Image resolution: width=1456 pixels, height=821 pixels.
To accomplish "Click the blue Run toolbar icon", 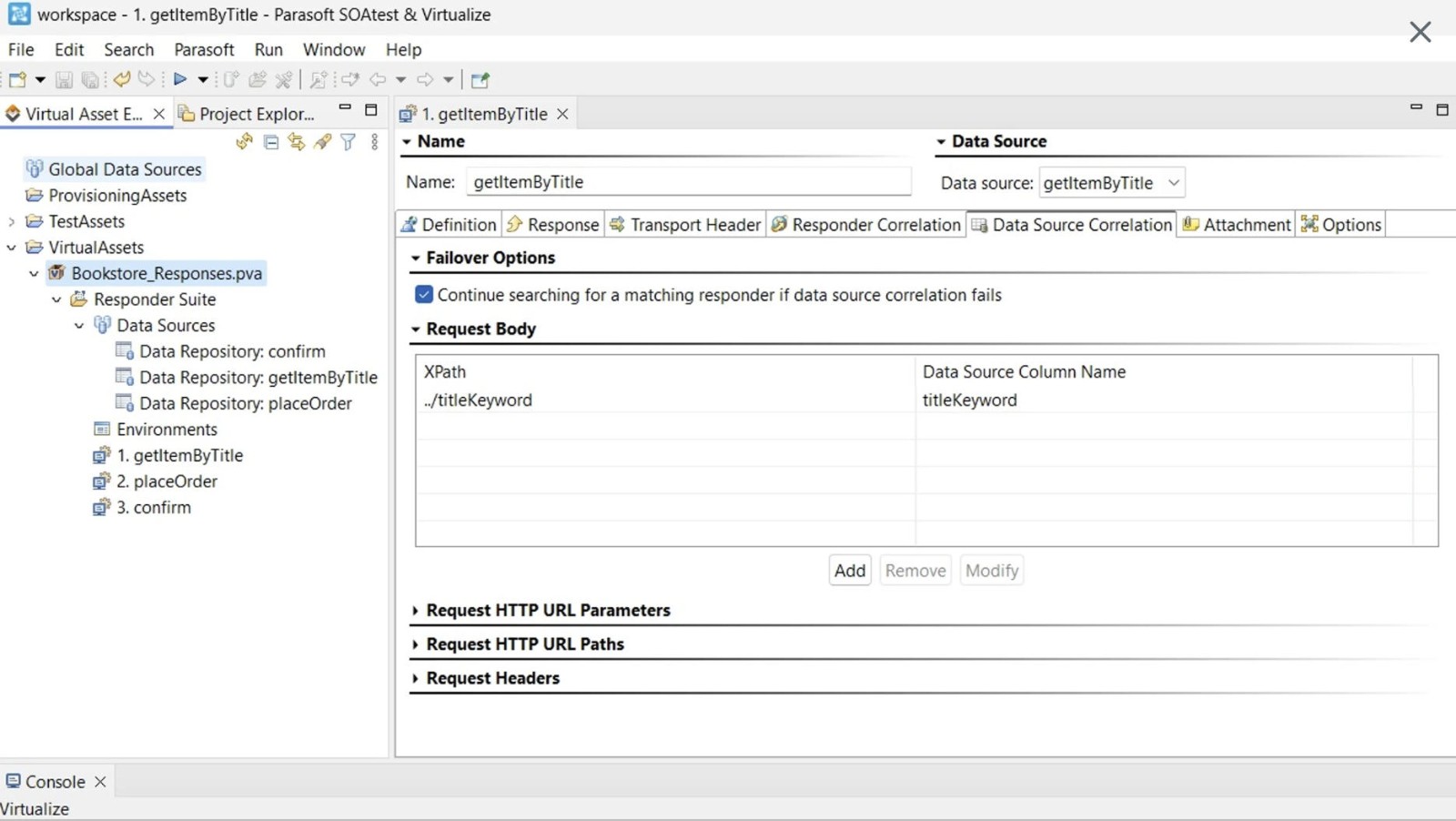I will pos(180,79).
